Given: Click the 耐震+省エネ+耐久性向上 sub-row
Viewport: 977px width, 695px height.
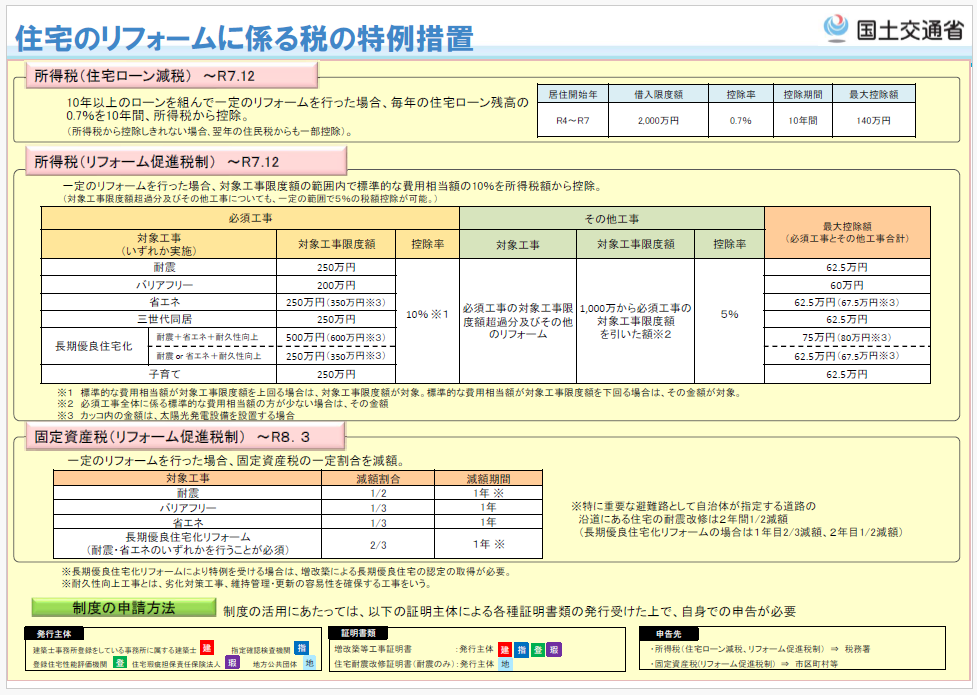Looking at the screenshot, I should click(212, 337).
